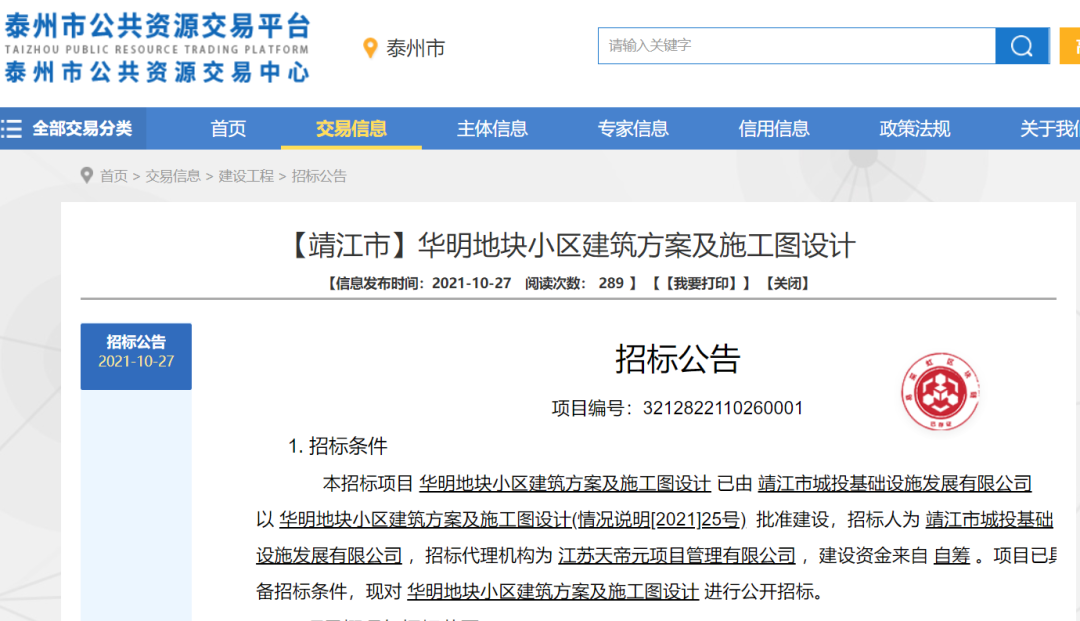Image resolution: width=1080 pixels, height=621 pixels.
Task: Go to the 专家信息 tab
Action: (632, 129)
